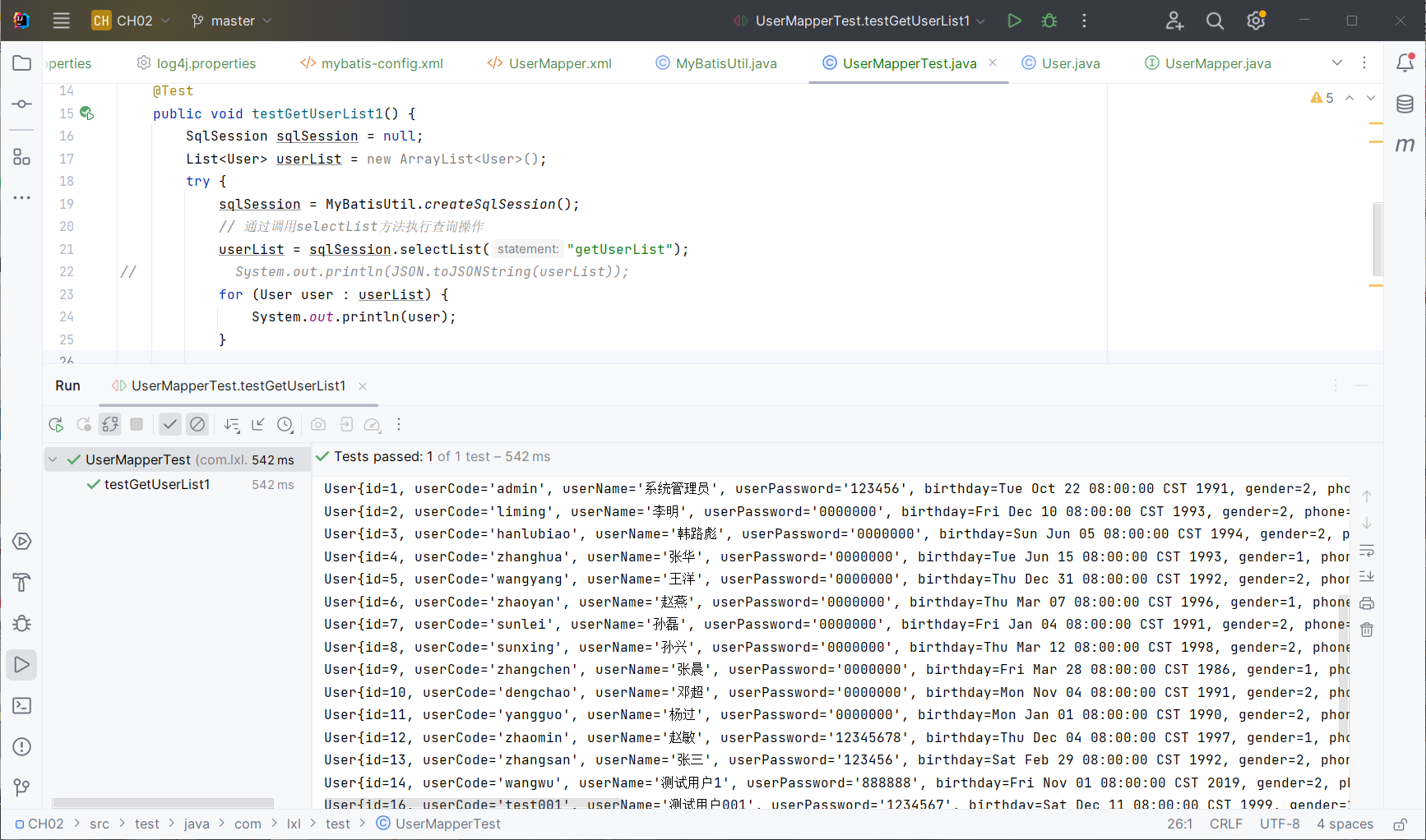Open the Commit tool window
Screen dimensions: 1426x840
click(x=22, y=104)
